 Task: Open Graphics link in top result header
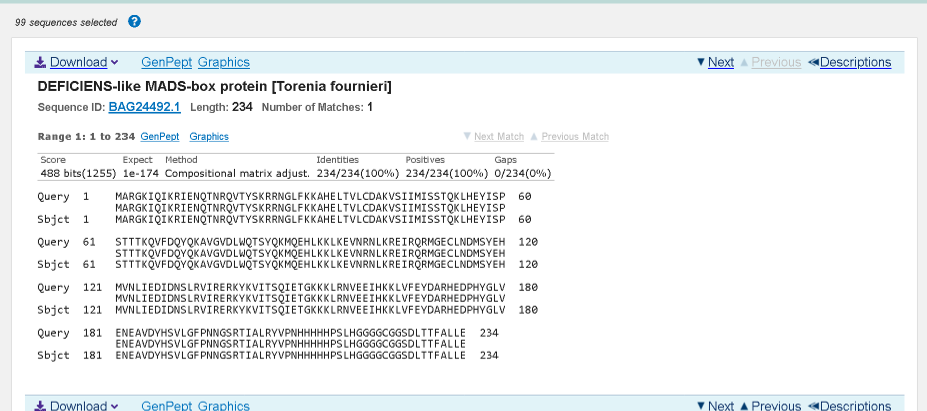point(223,62)
